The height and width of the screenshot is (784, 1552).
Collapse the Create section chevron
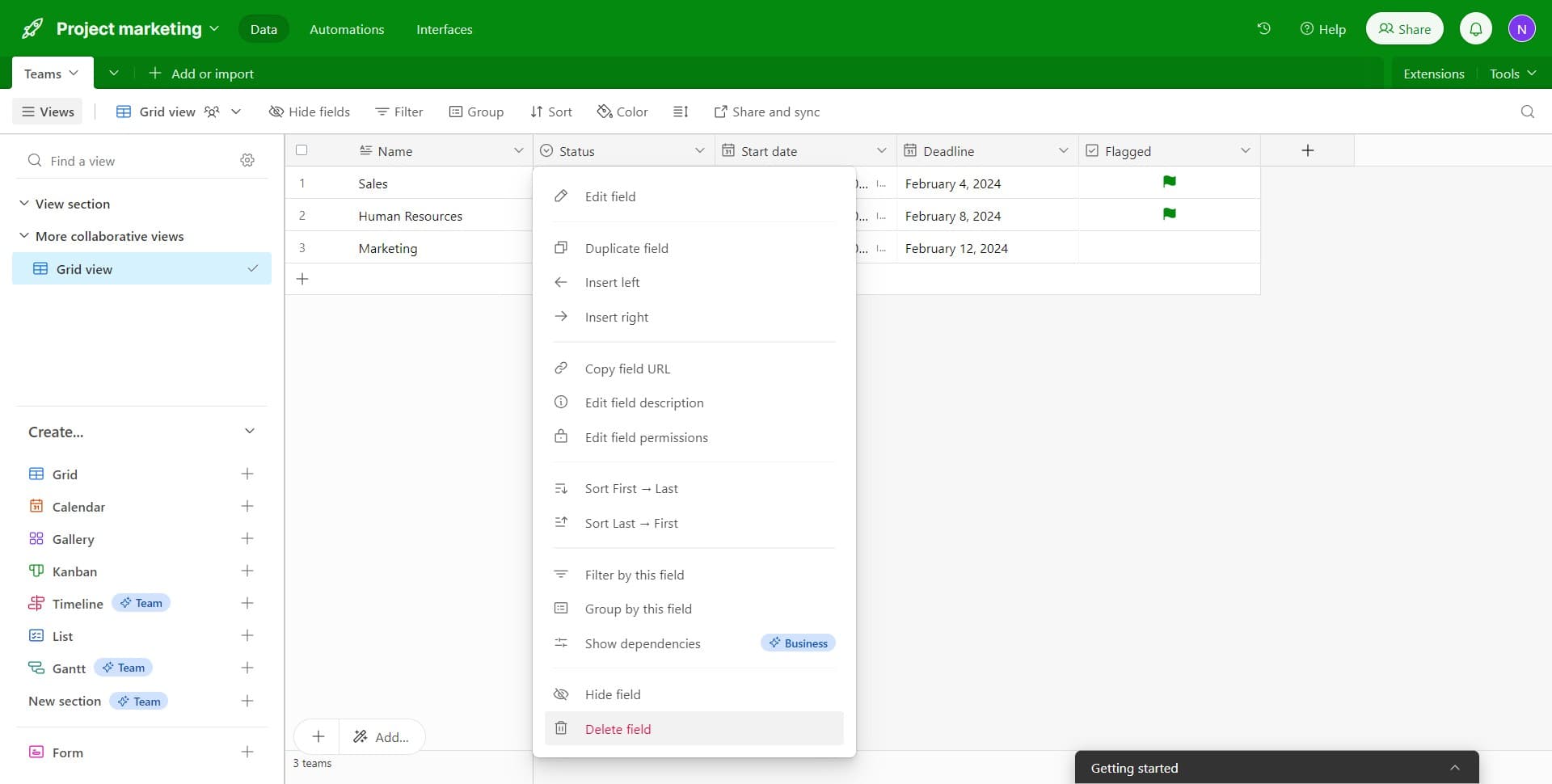point(249,432)
